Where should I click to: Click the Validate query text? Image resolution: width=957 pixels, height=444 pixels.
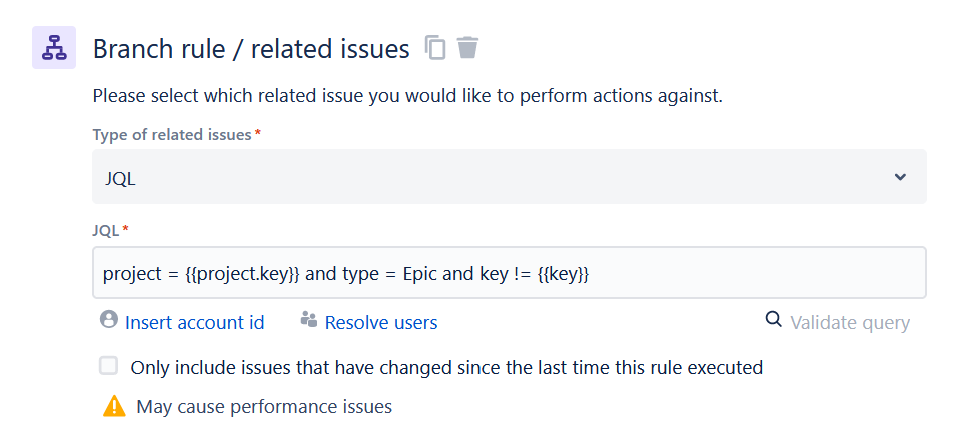(850, 322)
